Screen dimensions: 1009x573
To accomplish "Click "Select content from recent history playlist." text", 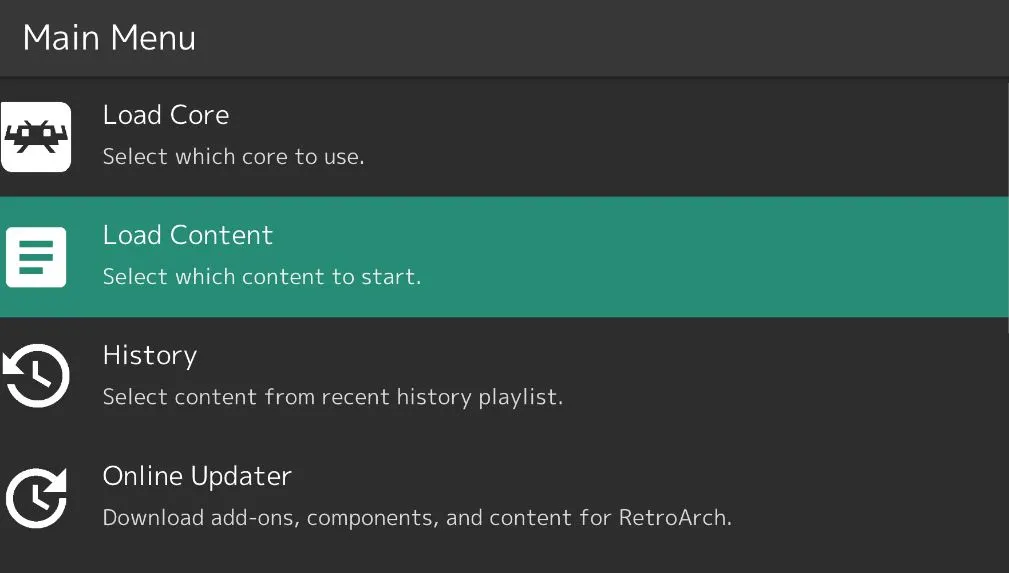I will tap(333, 397).
